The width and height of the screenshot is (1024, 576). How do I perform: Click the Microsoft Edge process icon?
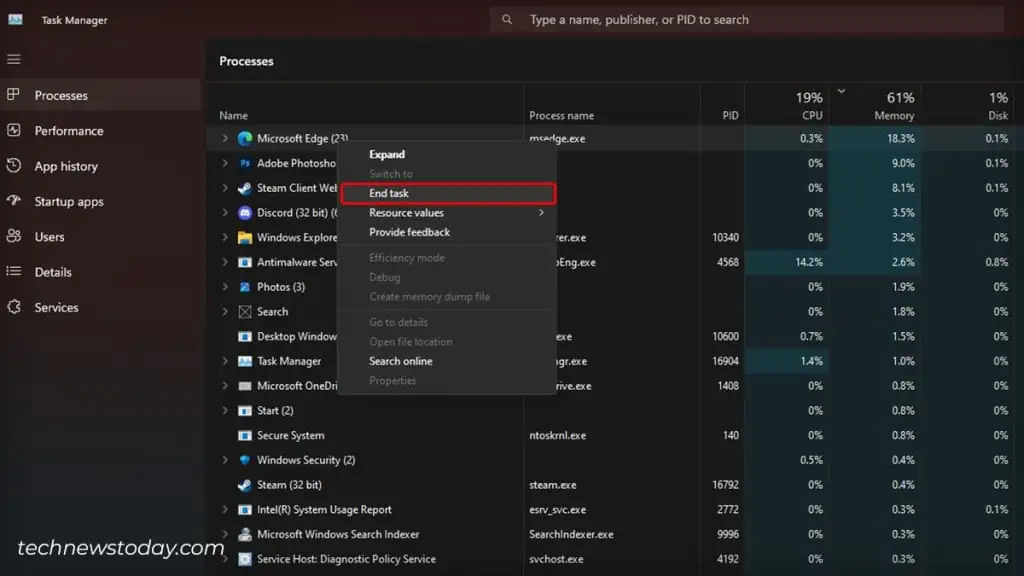(245, 138)
